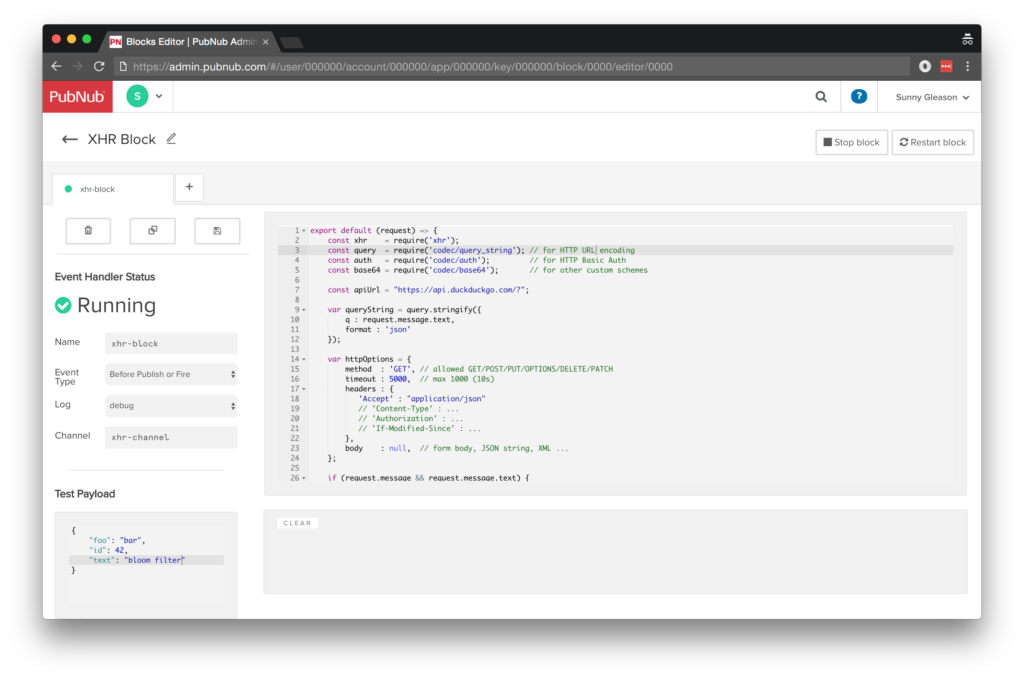1024x680 pixels.
Task: Click the save floppy disk icon
Action: [217, 230]
